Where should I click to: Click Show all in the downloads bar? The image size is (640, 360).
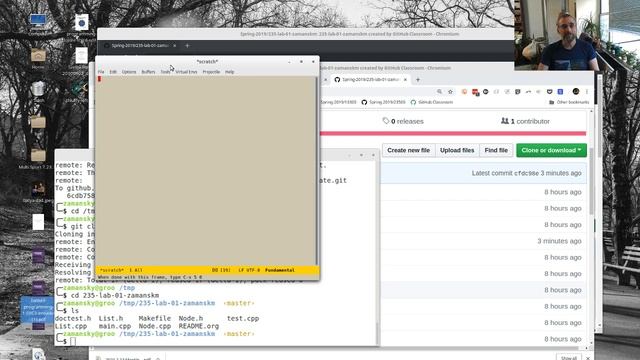tap(569, 358)
